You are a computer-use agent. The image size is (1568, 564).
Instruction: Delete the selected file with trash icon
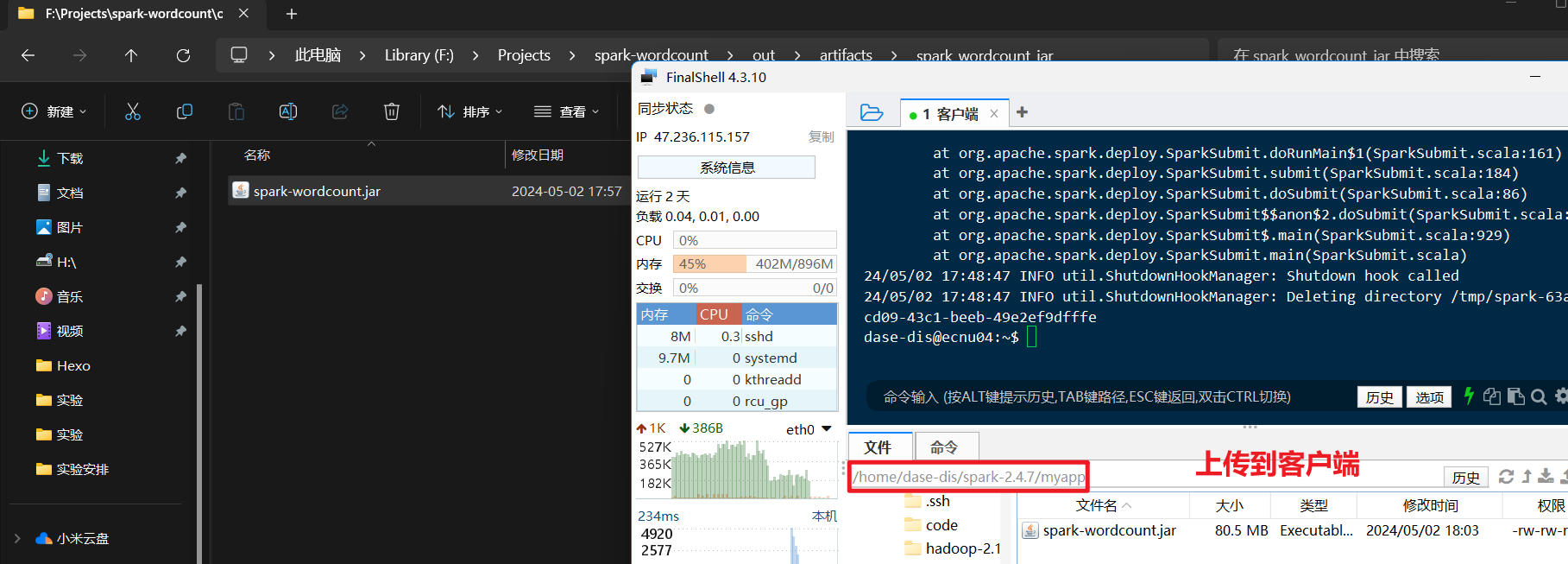[x=392, y=111]
